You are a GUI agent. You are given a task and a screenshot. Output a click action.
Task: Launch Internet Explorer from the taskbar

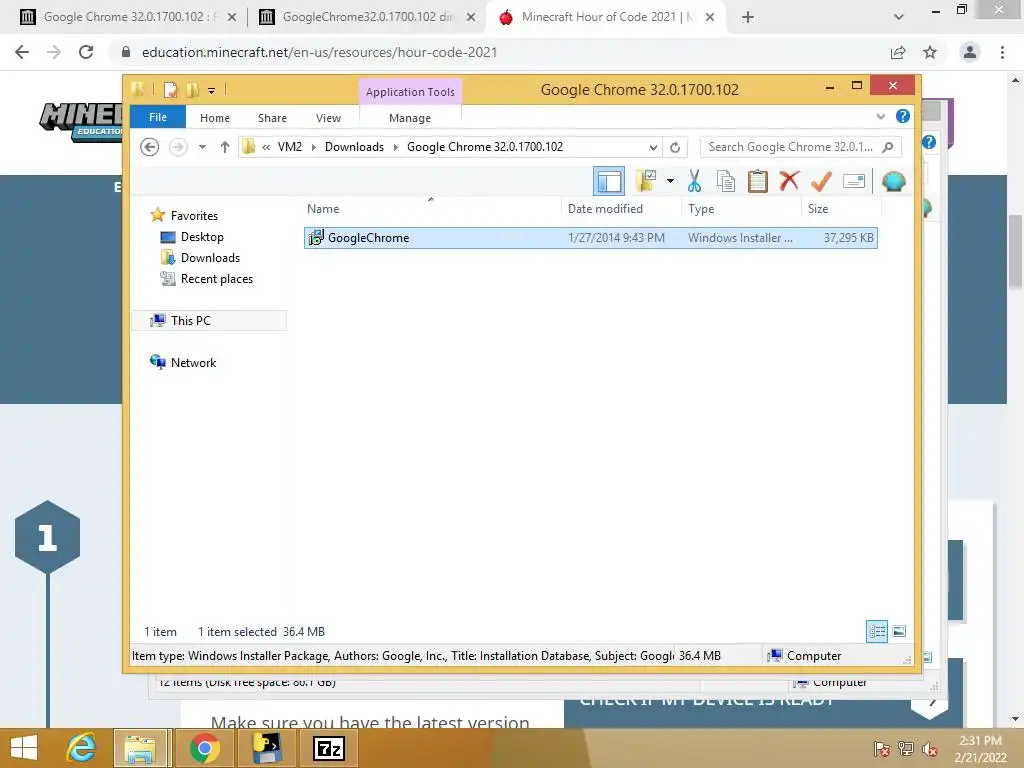click(82, 748)
